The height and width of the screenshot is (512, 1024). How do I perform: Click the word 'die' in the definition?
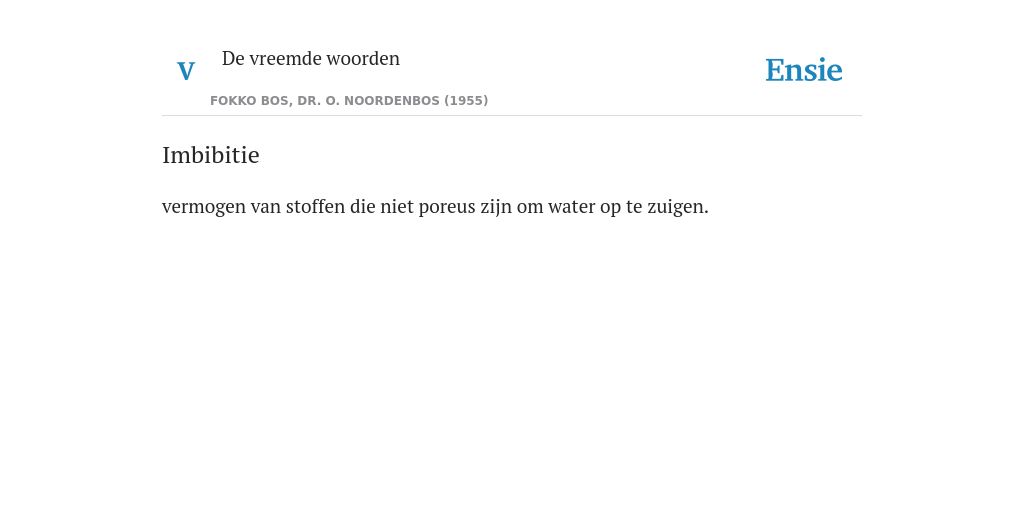pyautogui.click(x=363, y=206)
